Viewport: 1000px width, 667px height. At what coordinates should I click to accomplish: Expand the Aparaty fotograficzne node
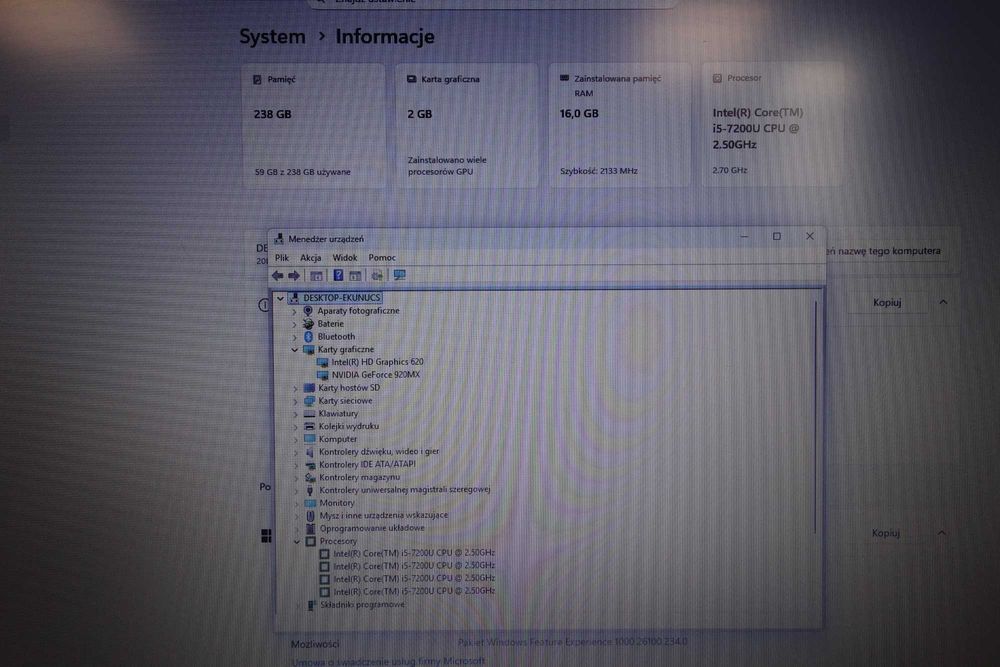294,311
